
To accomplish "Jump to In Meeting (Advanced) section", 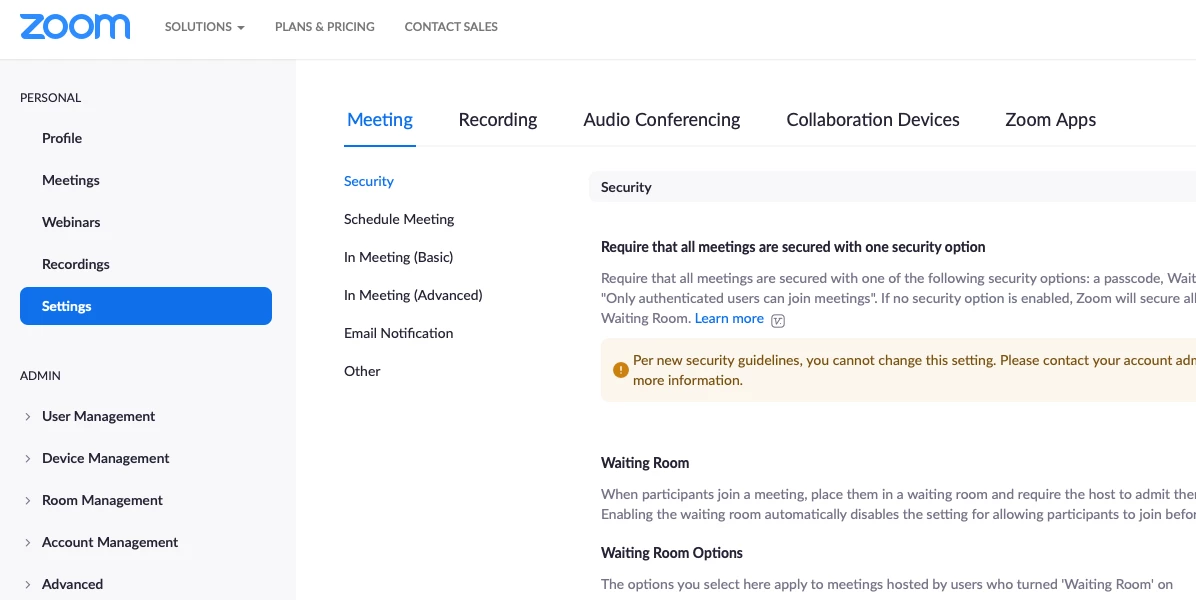I will point(413,295).
